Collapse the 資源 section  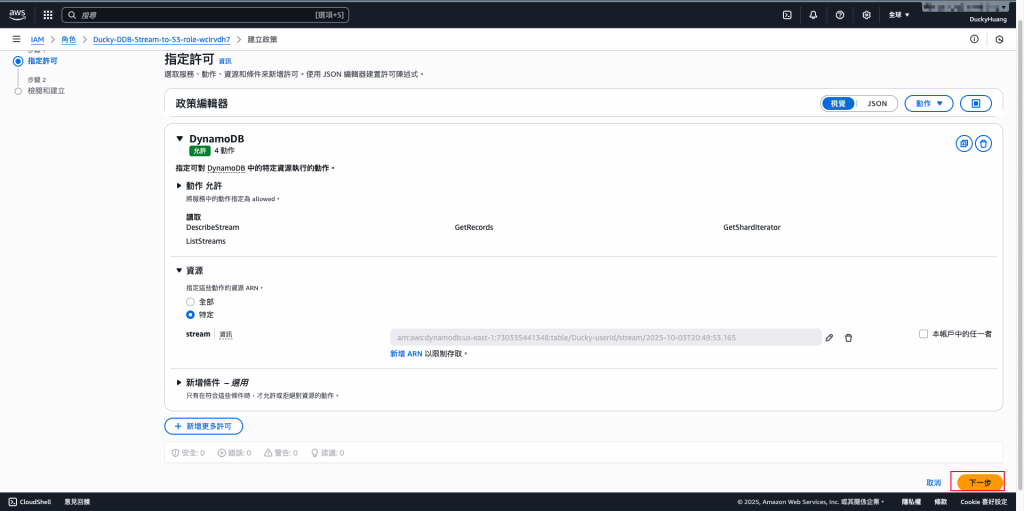178,270
